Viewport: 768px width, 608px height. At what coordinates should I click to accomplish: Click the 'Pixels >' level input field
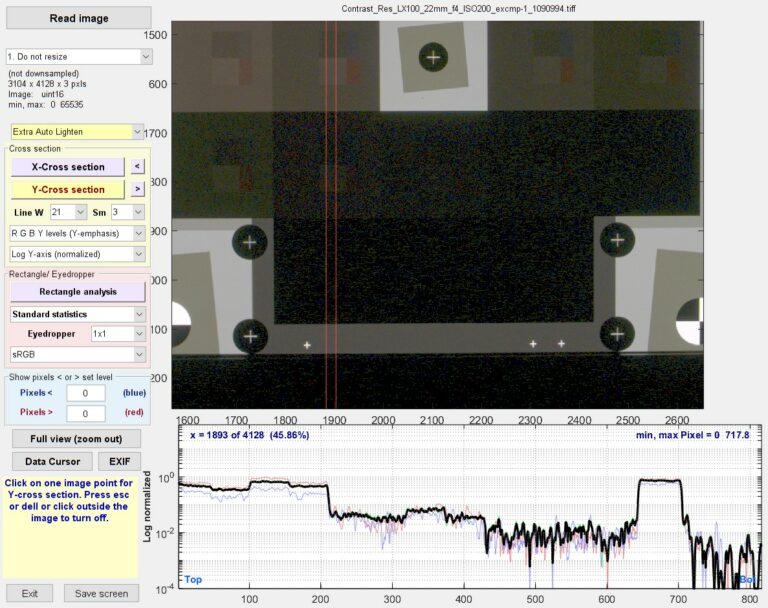(x=86, y=413)
